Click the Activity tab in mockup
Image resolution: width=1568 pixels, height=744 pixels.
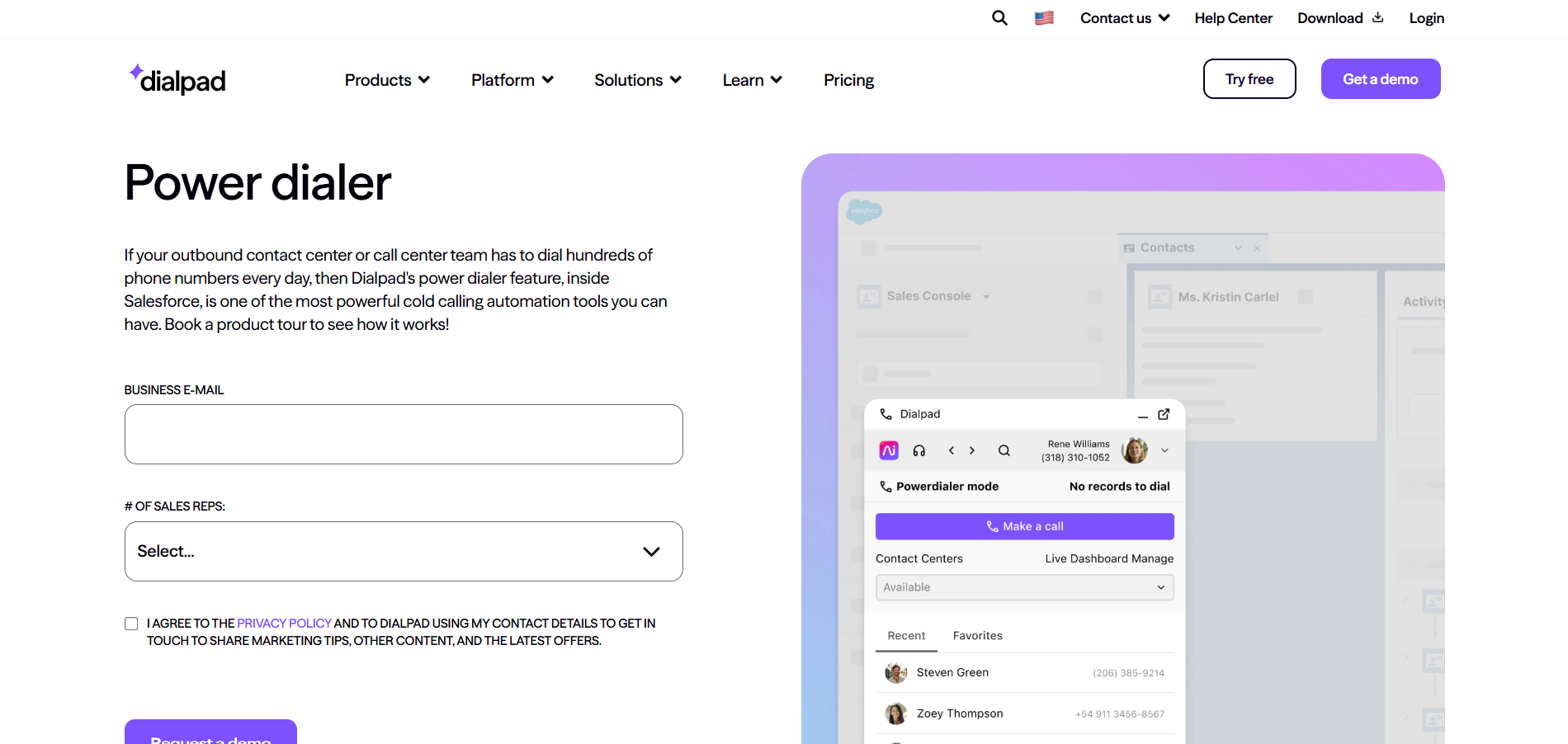pos(1424,302)
